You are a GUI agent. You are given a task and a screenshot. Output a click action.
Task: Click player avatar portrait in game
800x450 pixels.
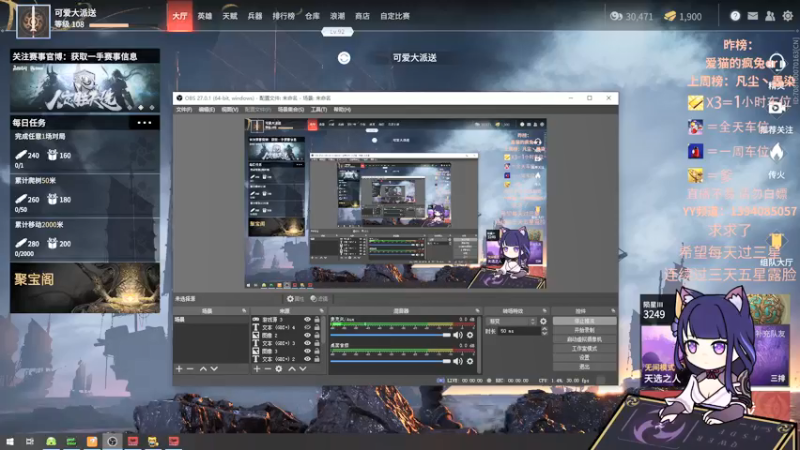coord(34,21)
